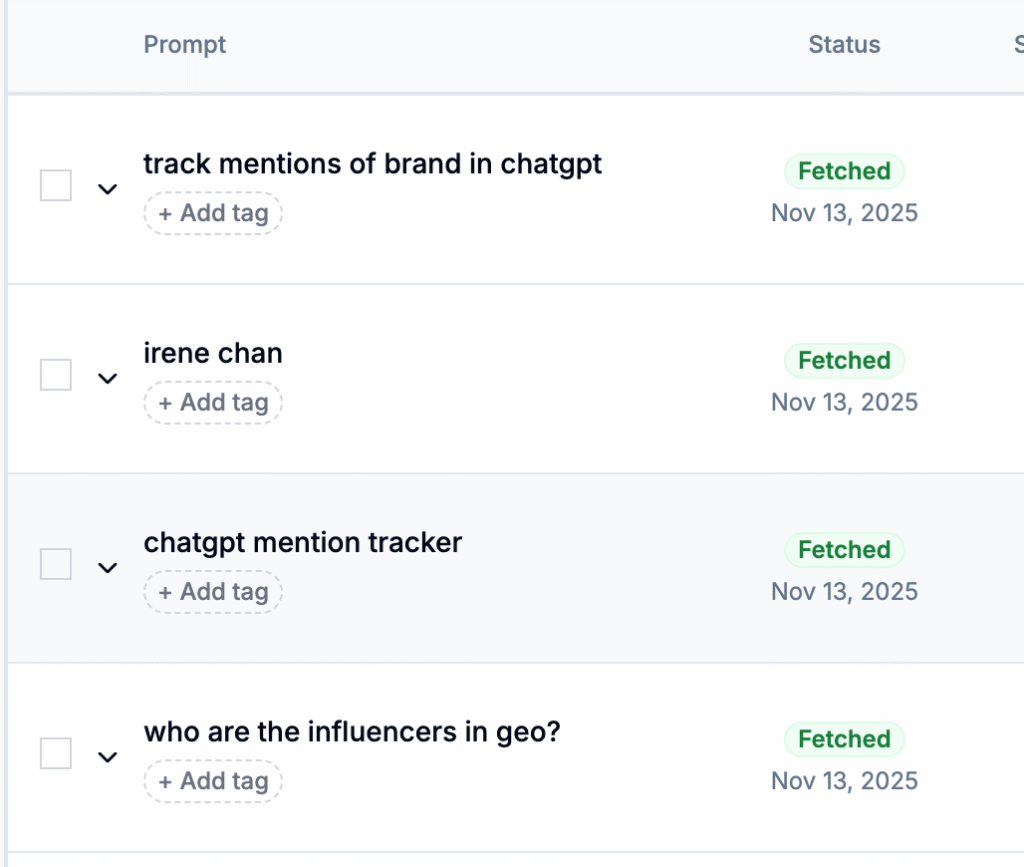Check the box for 'track mentions of brand in chatgpt'
This screenshot has height=867, width=1024.
(x=56, y=186)
